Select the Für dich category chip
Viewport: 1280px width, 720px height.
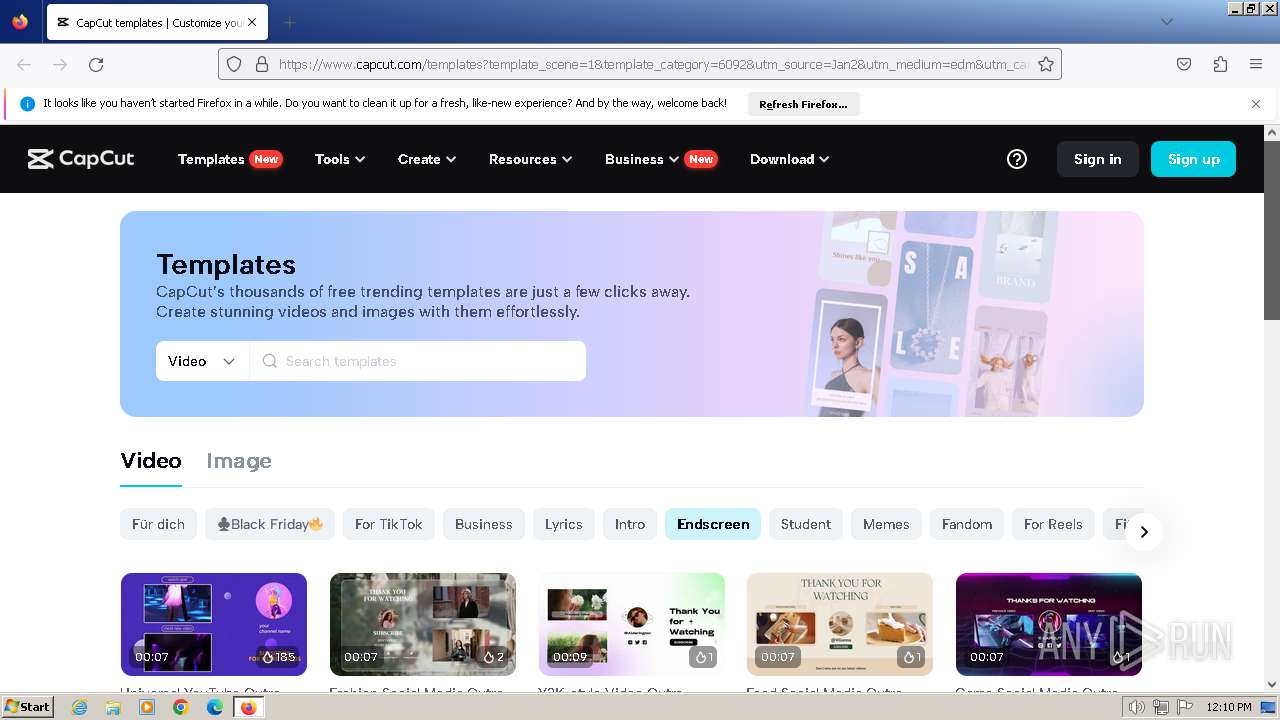tap(158, 524)
